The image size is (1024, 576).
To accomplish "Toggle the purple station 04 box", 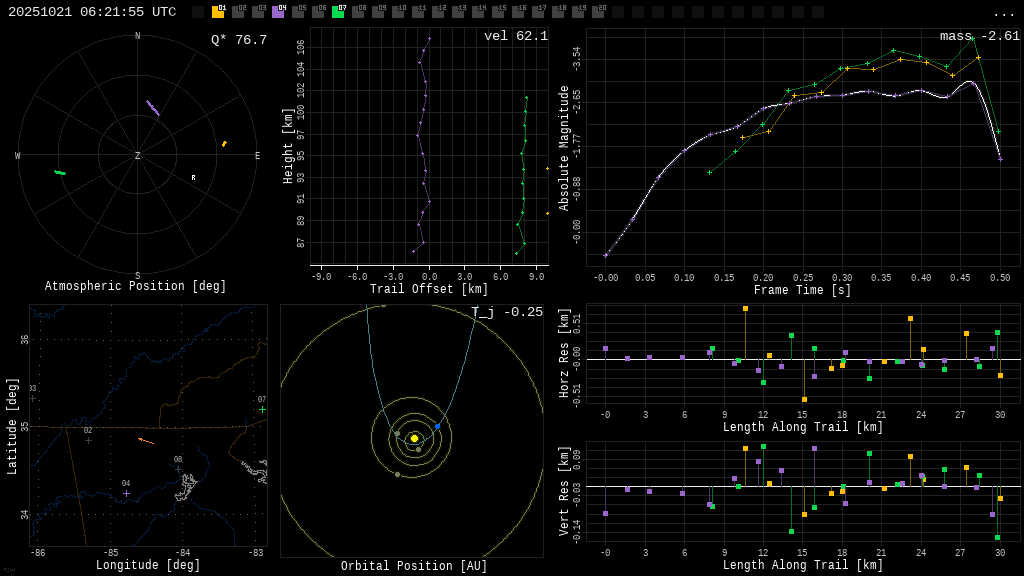I will (x=278, y=12).
